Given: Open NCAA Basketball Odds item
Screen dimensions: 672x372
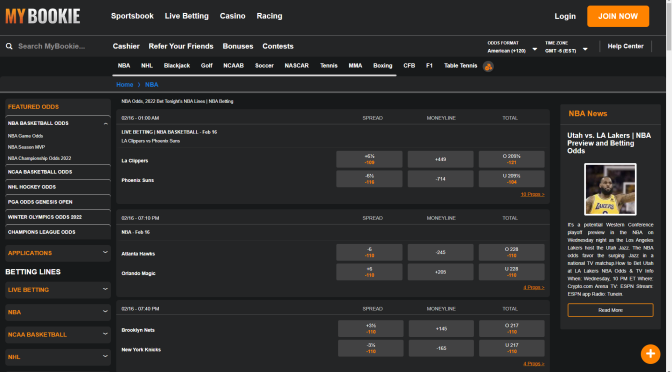Looking at the screenshot, I should click(58, 172).
